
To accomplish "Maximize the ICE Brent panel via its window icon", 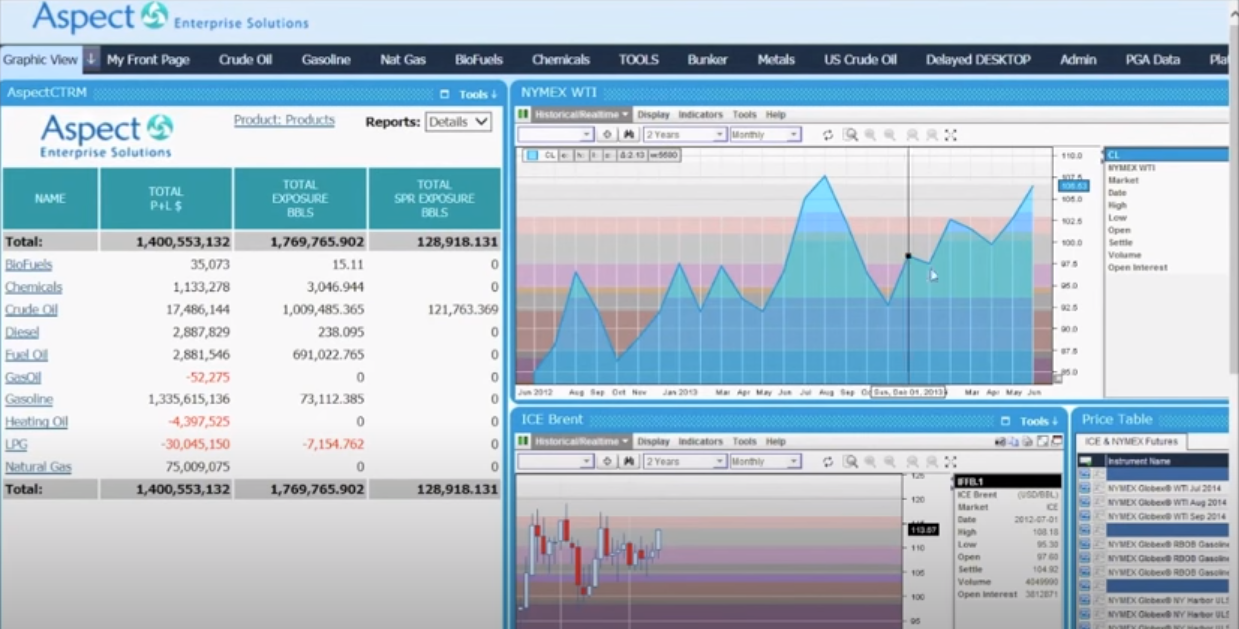I will [1006, 421].
